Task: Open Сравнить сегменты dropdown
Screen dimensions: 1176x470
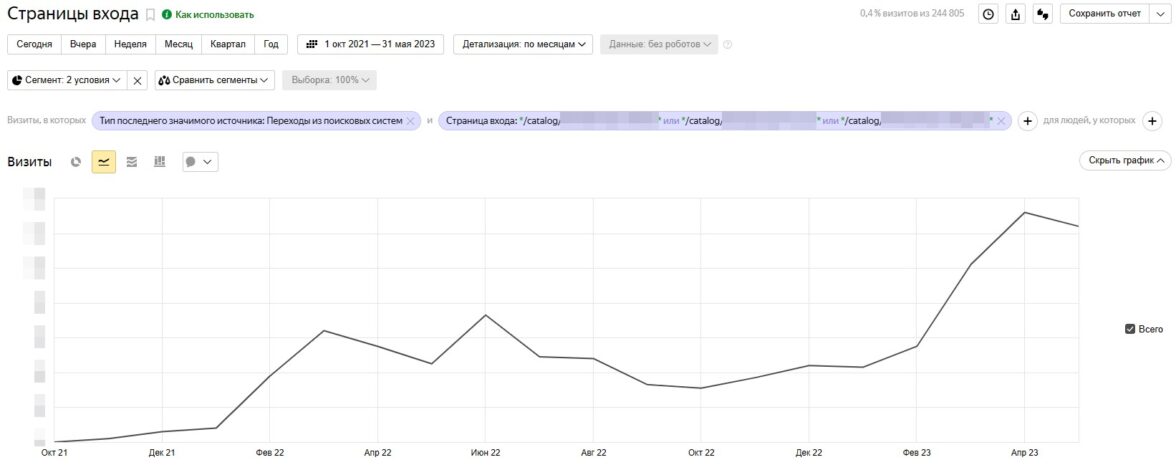Action: click(215, 80)
